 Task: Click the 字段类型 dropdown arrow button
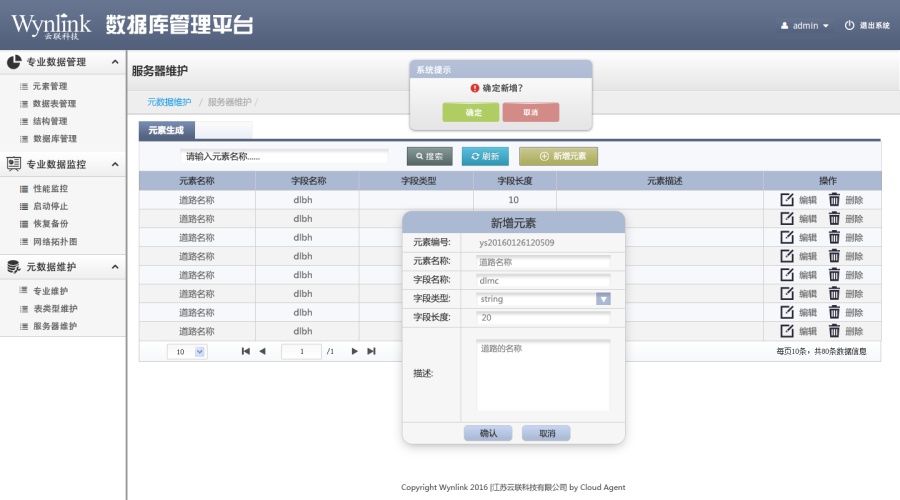(x=603, y=299)
